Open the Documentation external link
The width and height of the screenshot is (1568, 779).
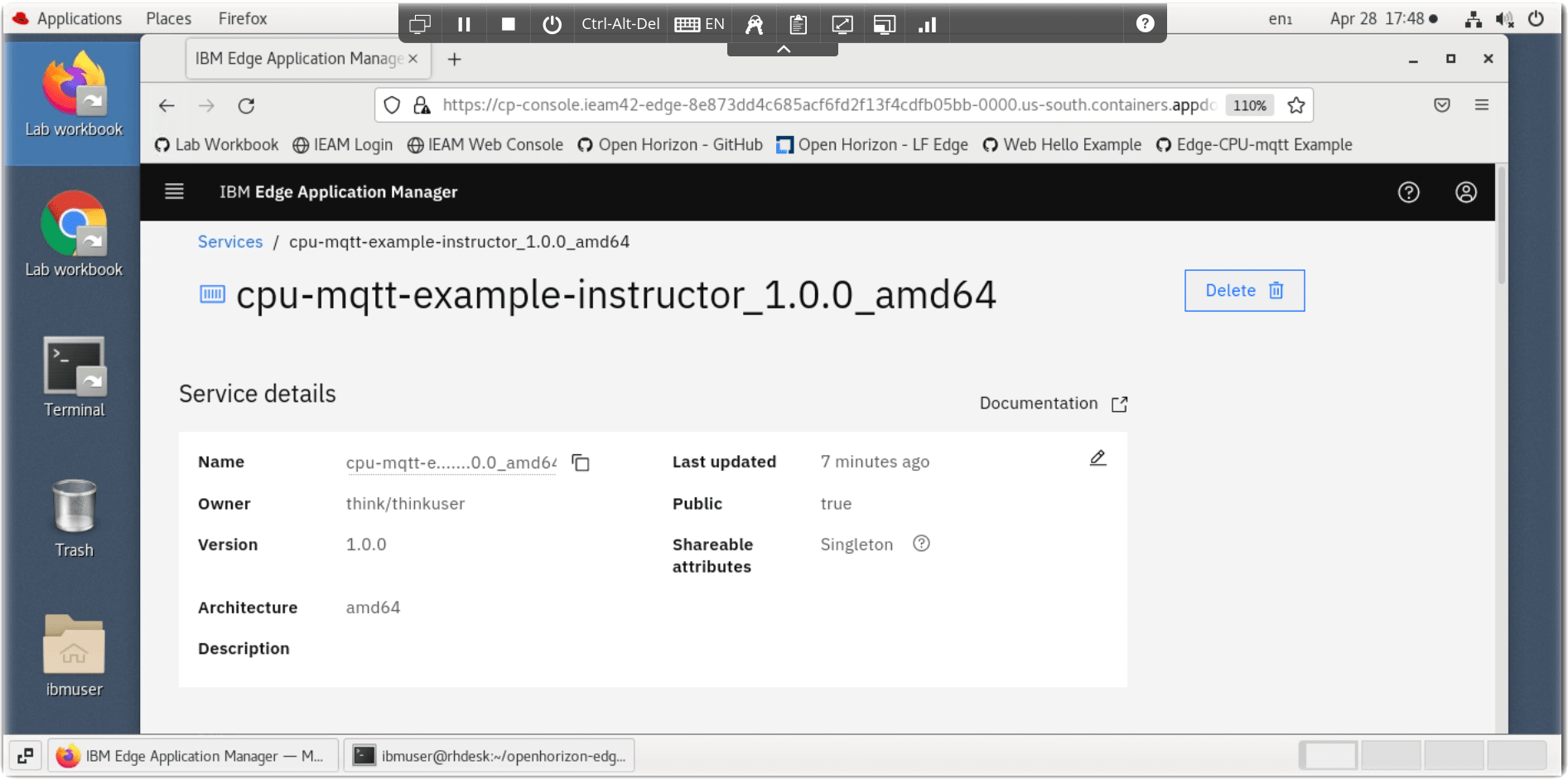(1053, 404)
